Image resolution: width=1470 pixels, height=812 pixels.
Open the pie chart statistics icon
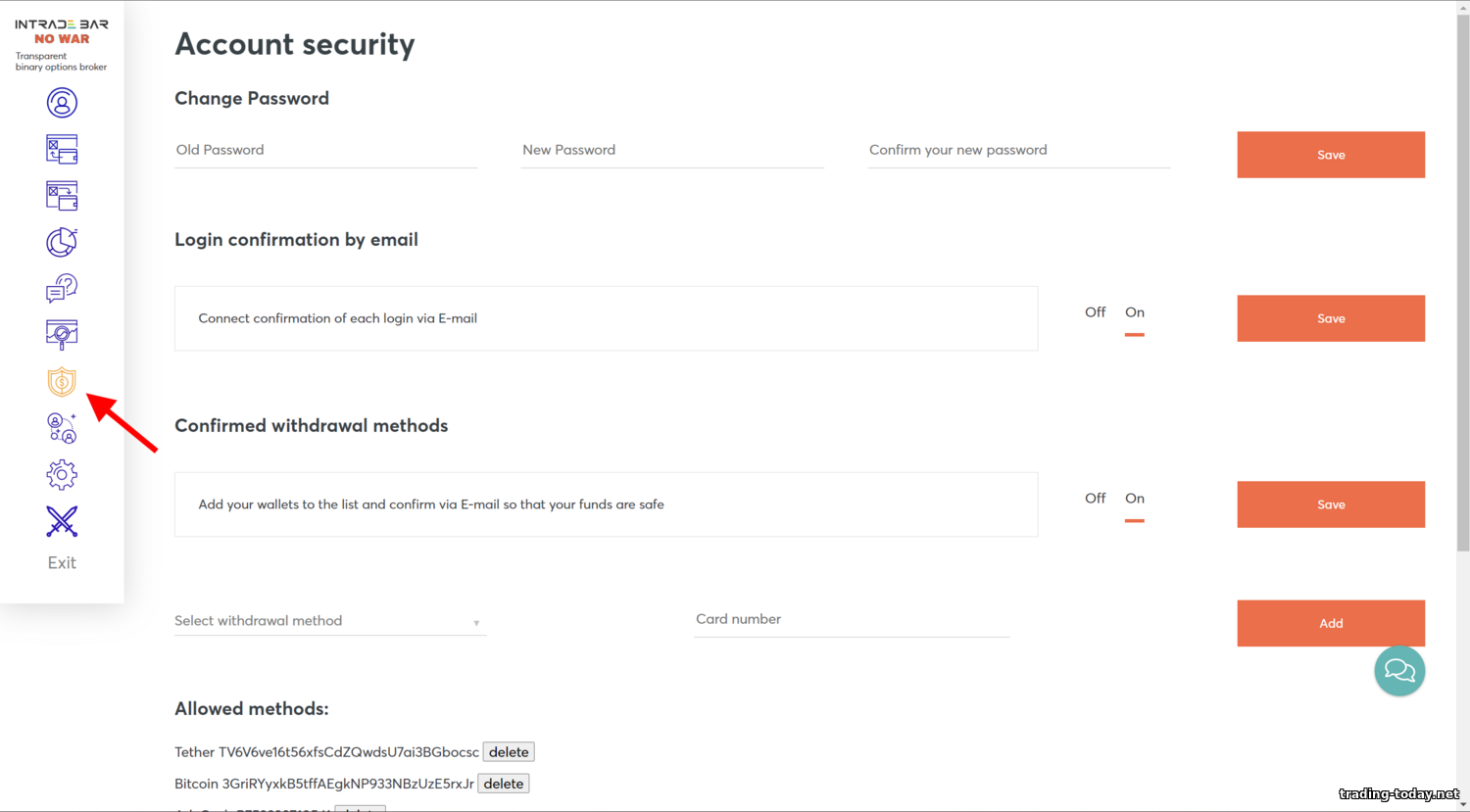62,242
